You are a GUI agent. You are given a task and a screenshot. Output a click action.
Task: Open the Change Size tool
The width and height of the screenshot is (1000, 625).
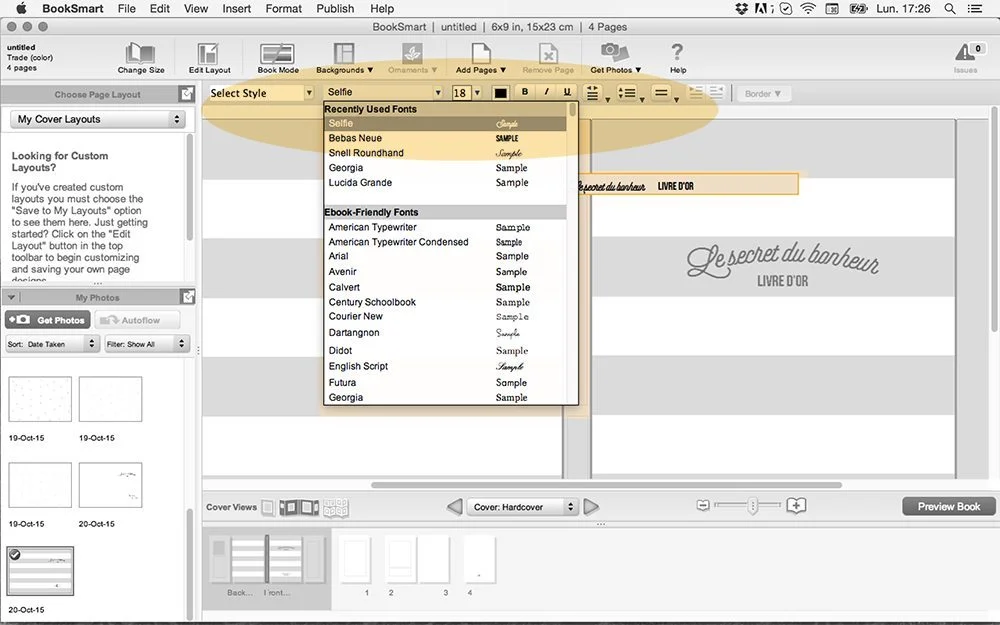(140, 58)
